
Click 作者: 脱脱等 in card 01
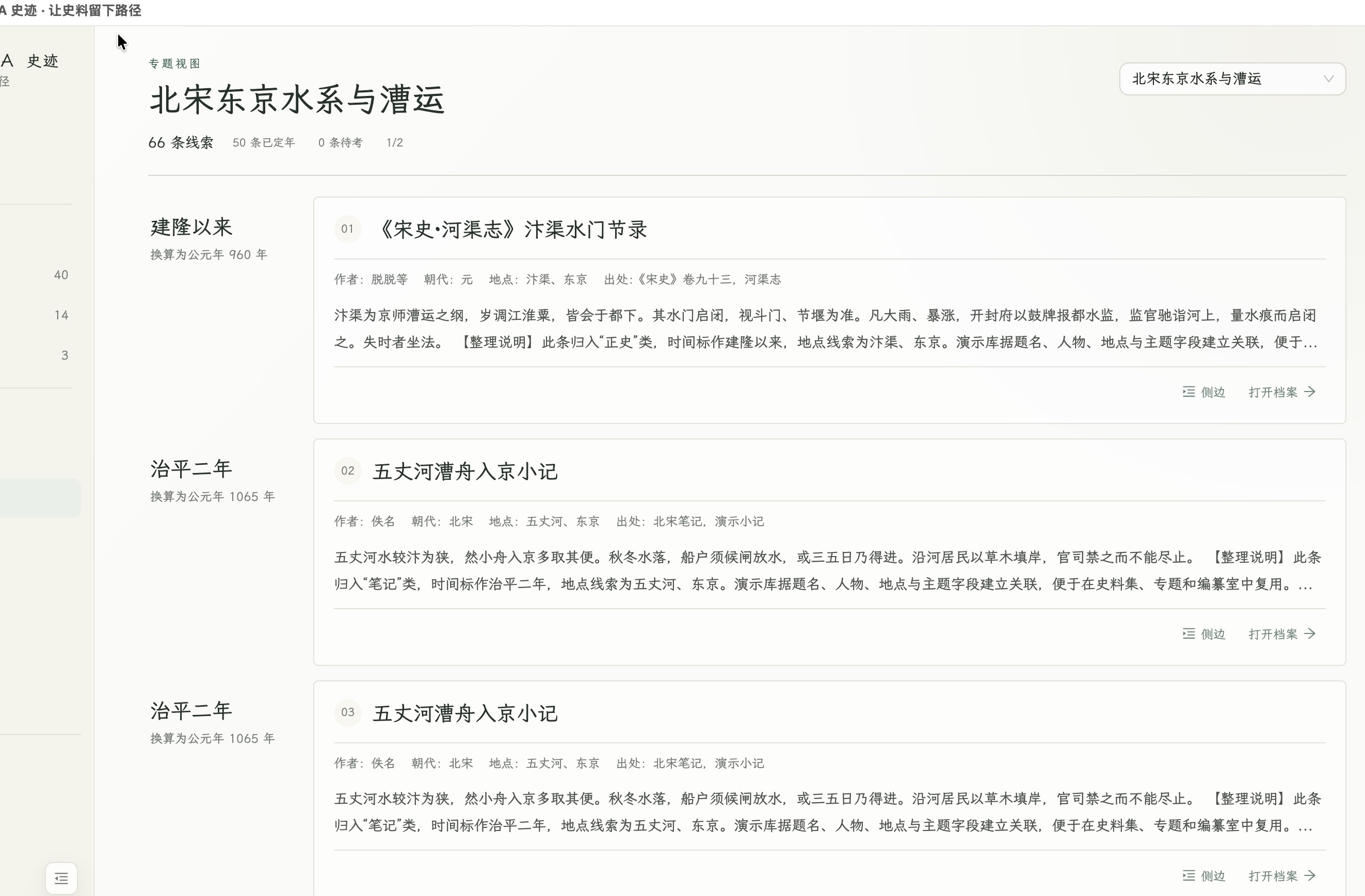(371, 279)
